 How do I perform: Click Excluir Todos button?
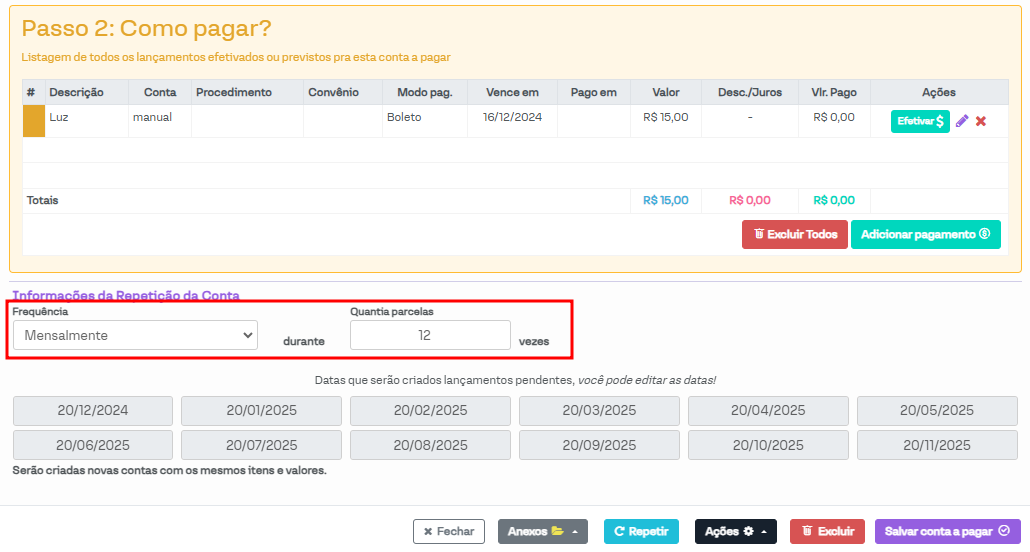(795, 234)
